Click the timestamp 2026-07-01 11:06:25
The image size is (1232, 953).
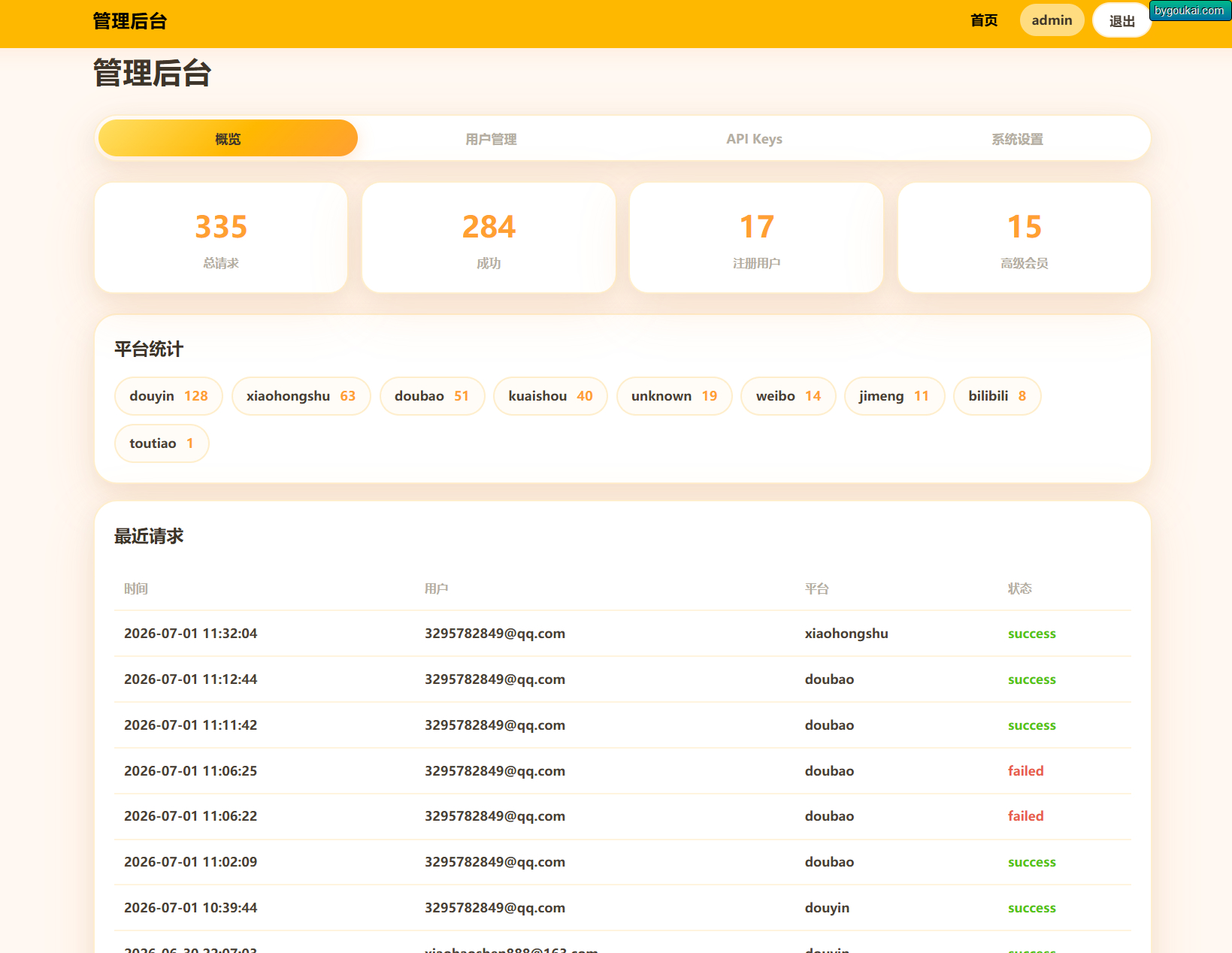pyautogui.click(x=190, y=771)
